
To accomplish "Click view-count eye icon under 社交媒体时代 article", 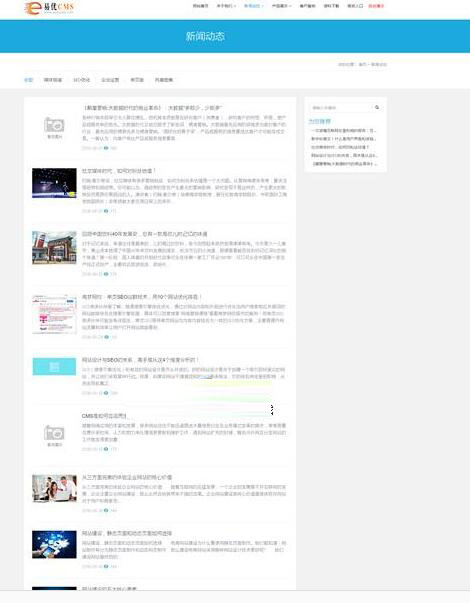I will (x=106, y=211).
